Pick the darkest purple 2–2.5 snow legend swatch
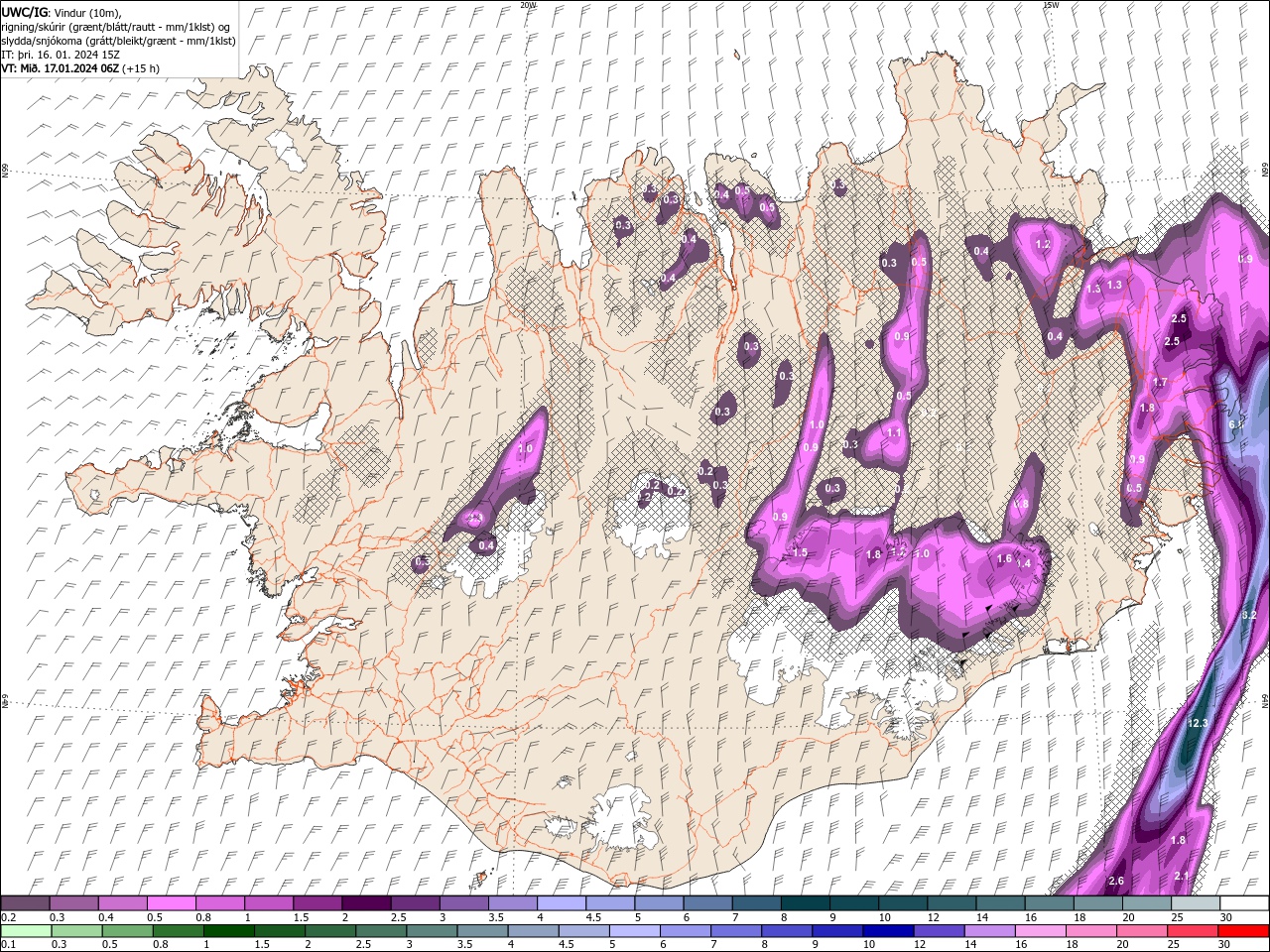 pos(367,903)
